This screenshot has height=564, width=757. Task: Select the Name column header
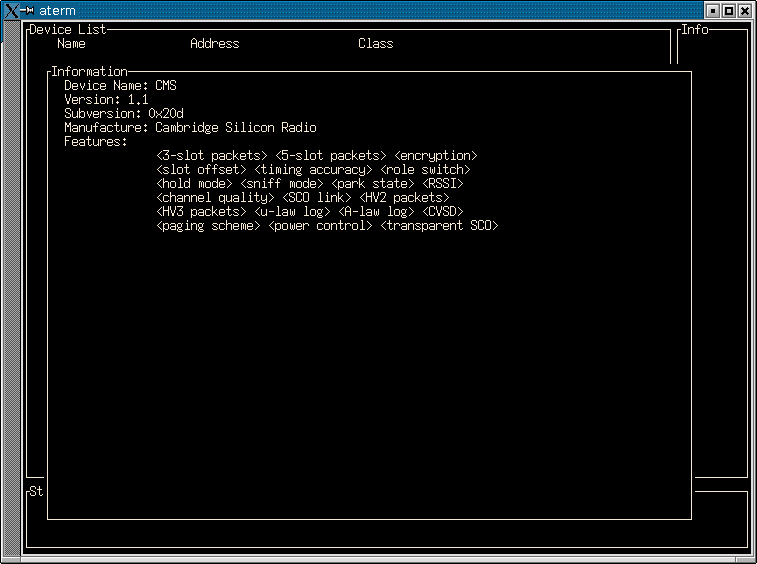[x=71, y=43]
